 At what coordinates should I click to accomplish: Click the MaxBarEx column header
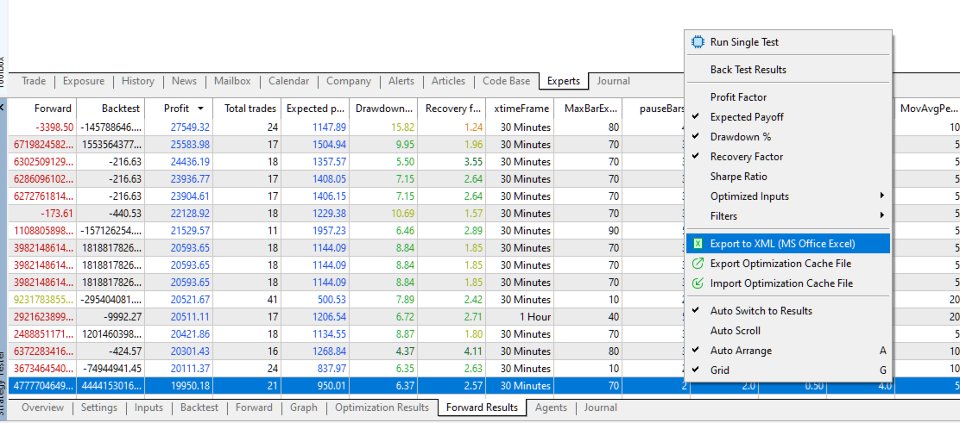click(x=588, y=109)
